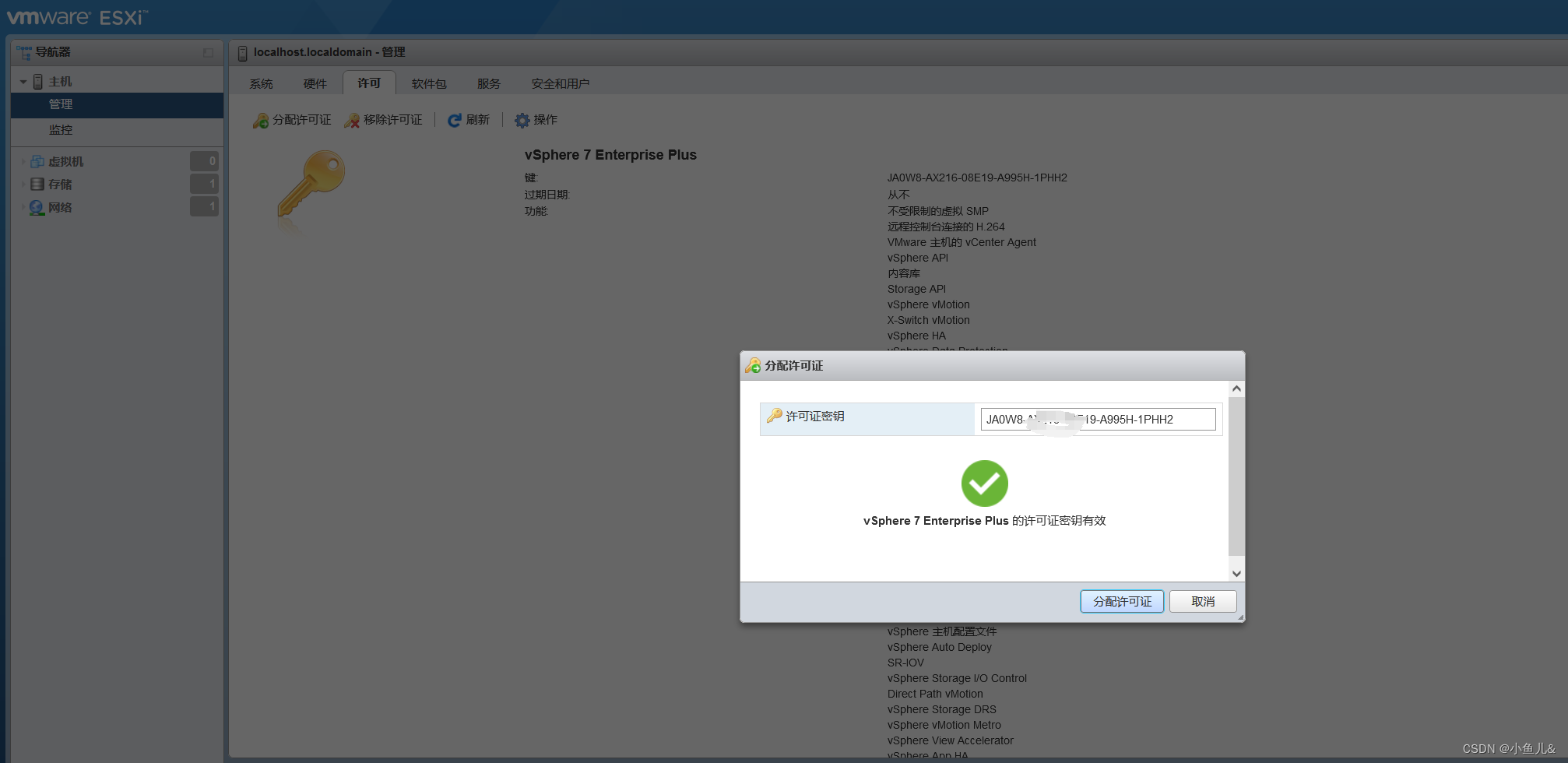
Task: Click the X-Switch vMotion feature text
Action: click(x=928, y=320)
